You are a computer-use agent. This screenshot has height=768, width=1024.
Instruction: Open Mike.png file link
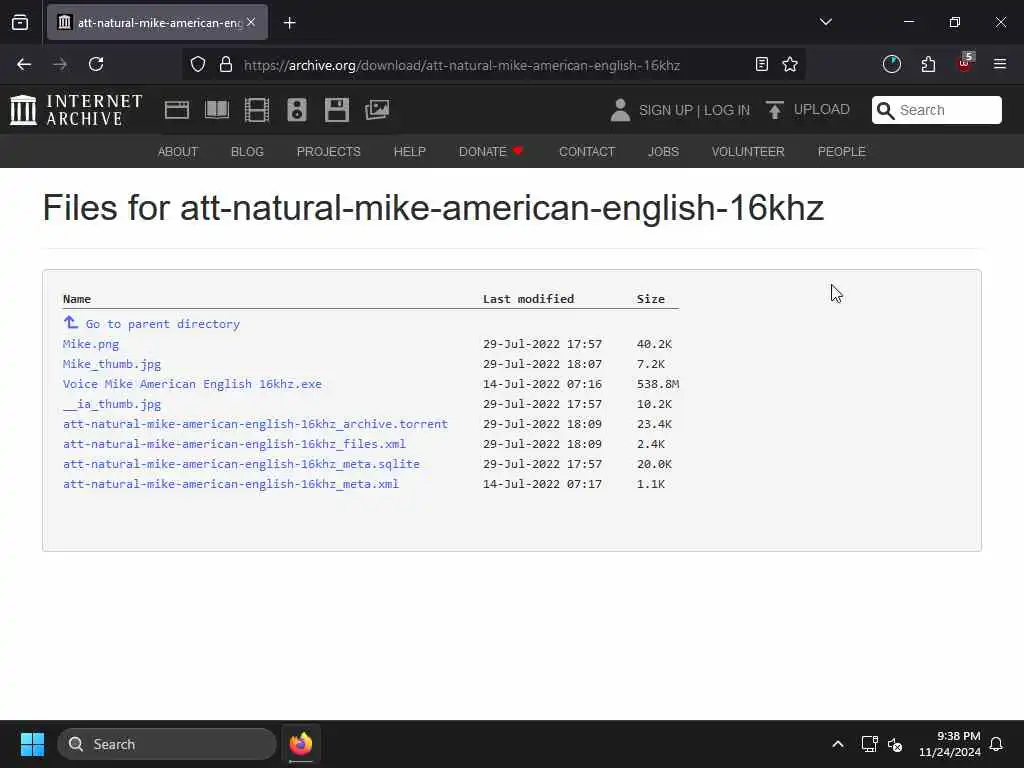pos(91,344)
